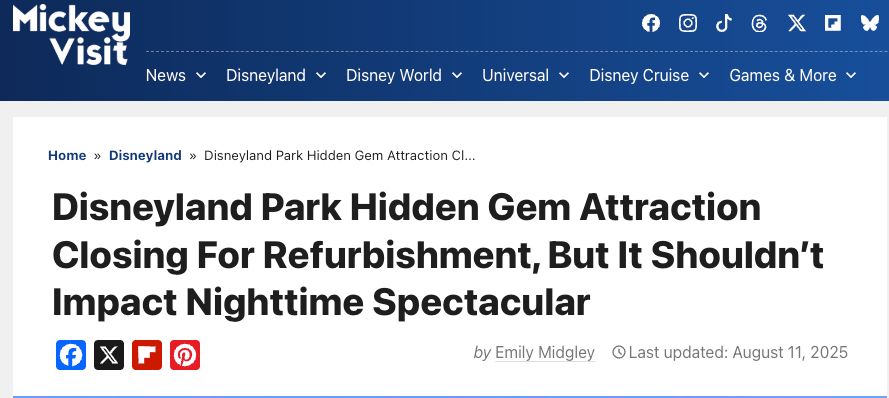Go to Disneyland breadcrumb link
This screenshot has height=398, width=889.
(x=145, y=155)
